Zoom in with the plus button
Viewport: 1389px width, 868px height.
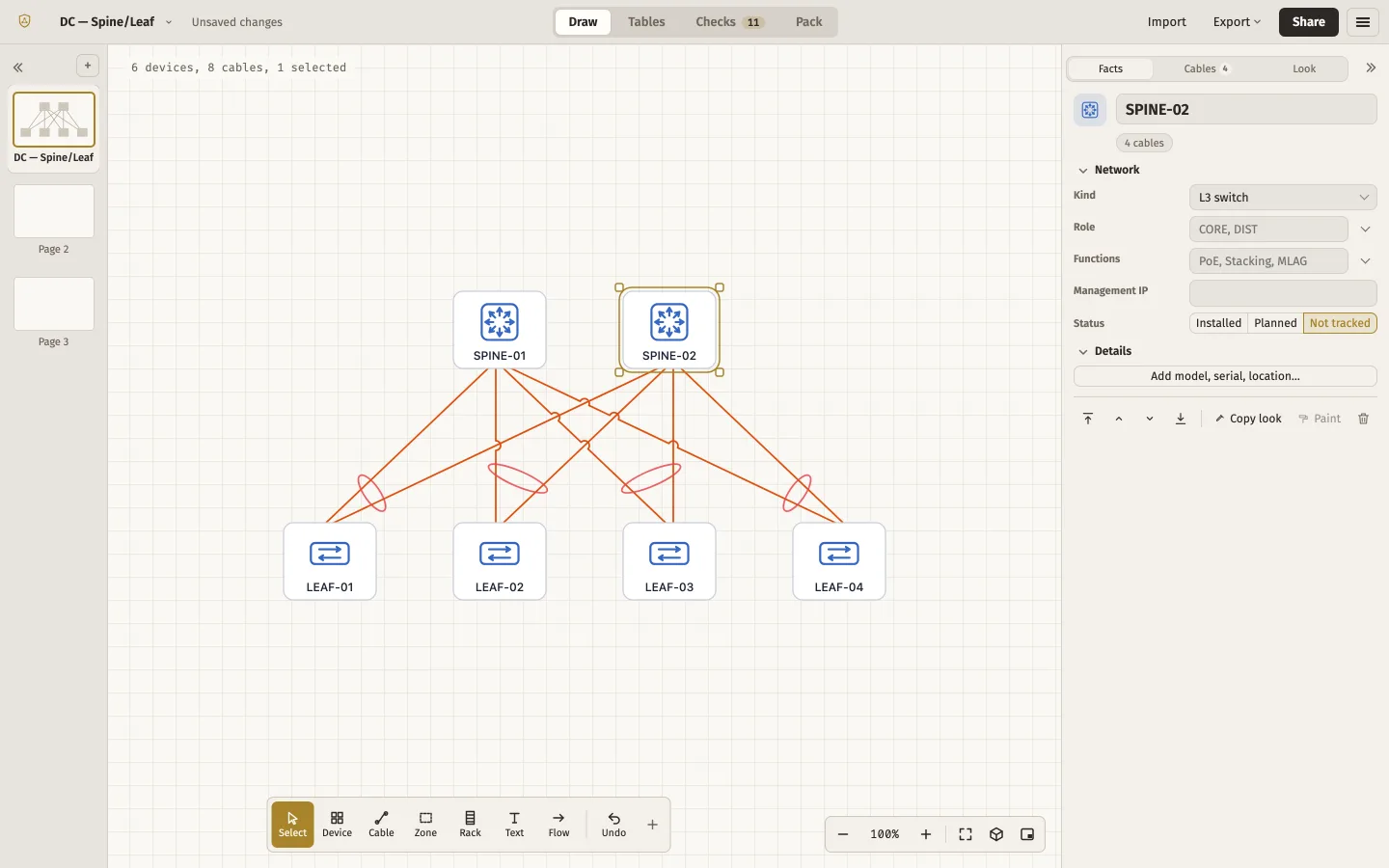point(926,834)
